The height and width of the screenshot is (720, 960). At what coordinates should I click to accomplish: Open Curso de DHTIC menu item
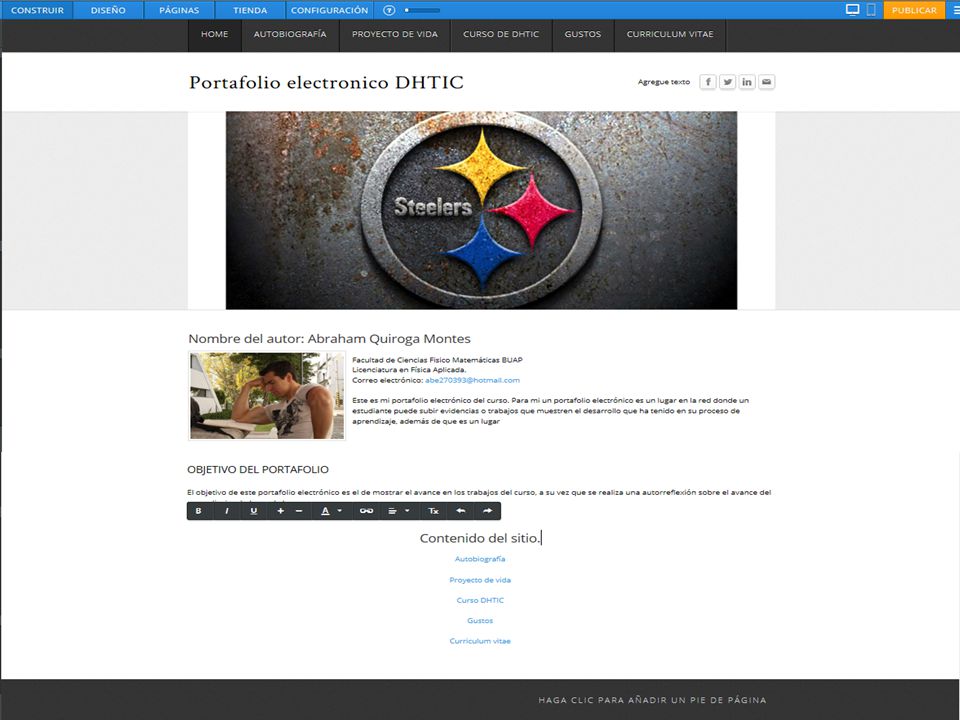pyautogui.click(x=501, y=34)
